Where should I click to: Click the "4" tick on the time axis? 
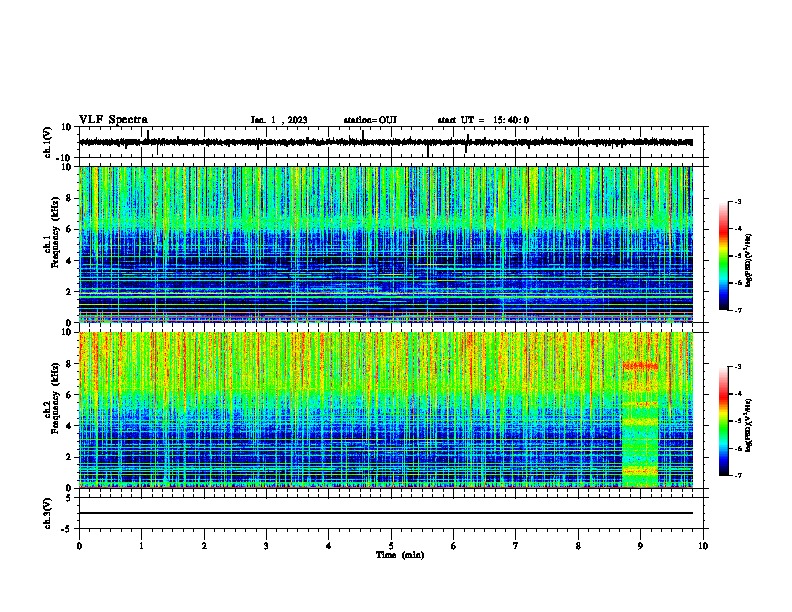click(x=329, y=546)
